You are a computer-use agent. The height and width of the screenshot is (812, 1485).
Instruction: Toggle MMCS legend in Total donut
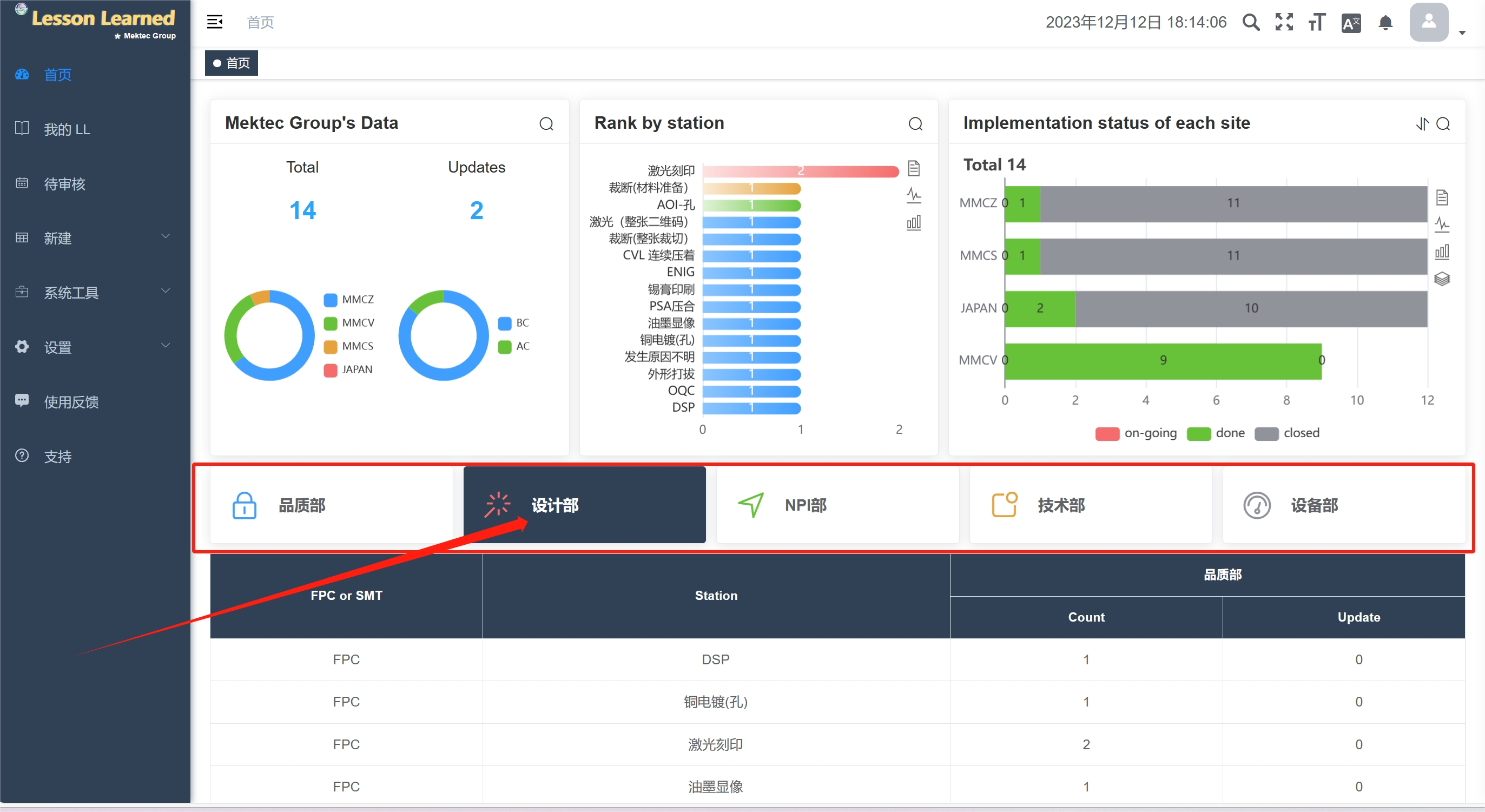click(x=349, y=346)
